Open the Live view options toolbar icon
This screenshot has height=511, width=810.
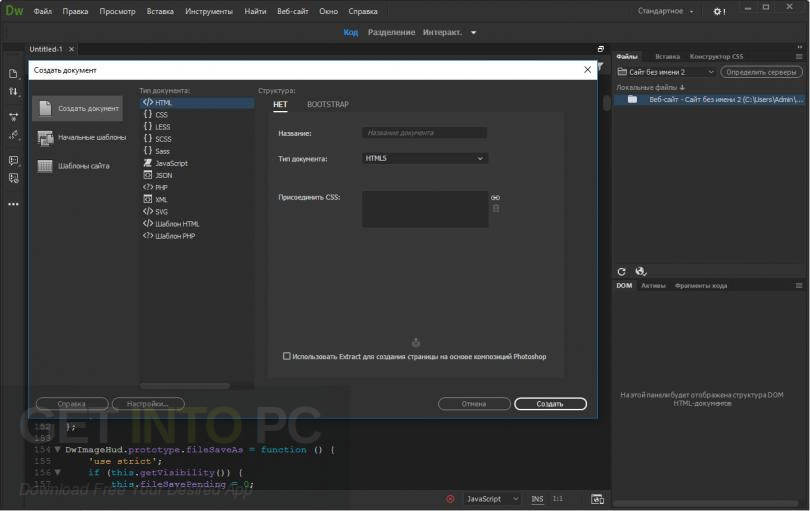[13, 117]
